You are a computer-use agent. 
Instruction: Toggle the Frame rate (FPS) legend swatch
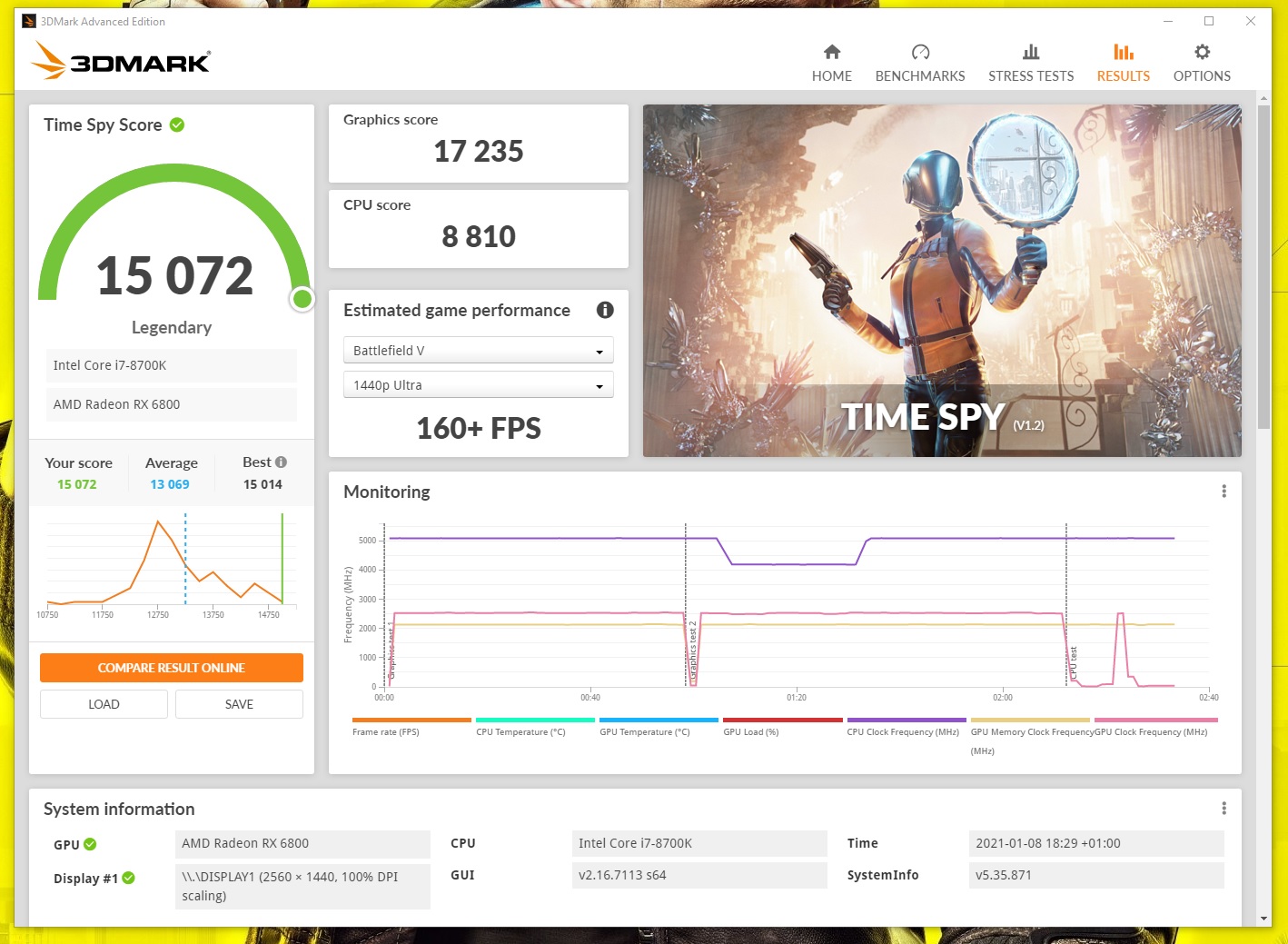click(x=411, y=720)
